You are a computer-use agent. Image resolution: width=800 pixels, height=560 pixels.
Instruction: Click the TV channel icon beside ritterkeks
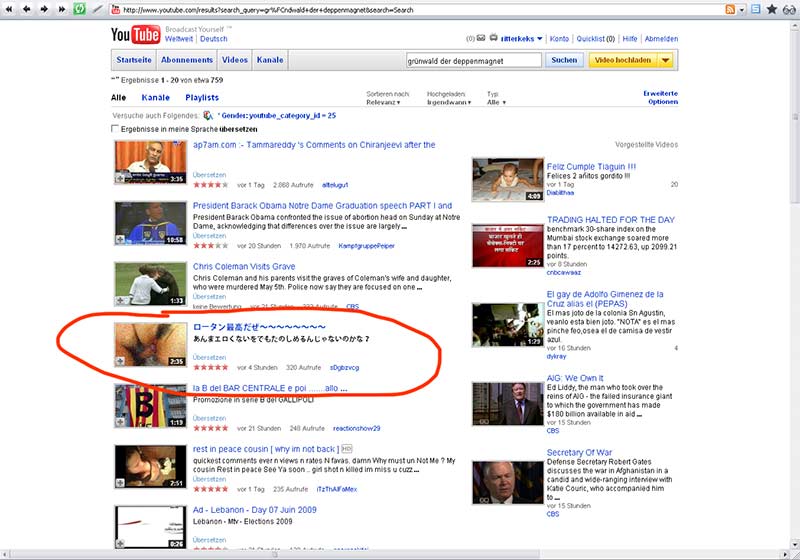[493, 38]
